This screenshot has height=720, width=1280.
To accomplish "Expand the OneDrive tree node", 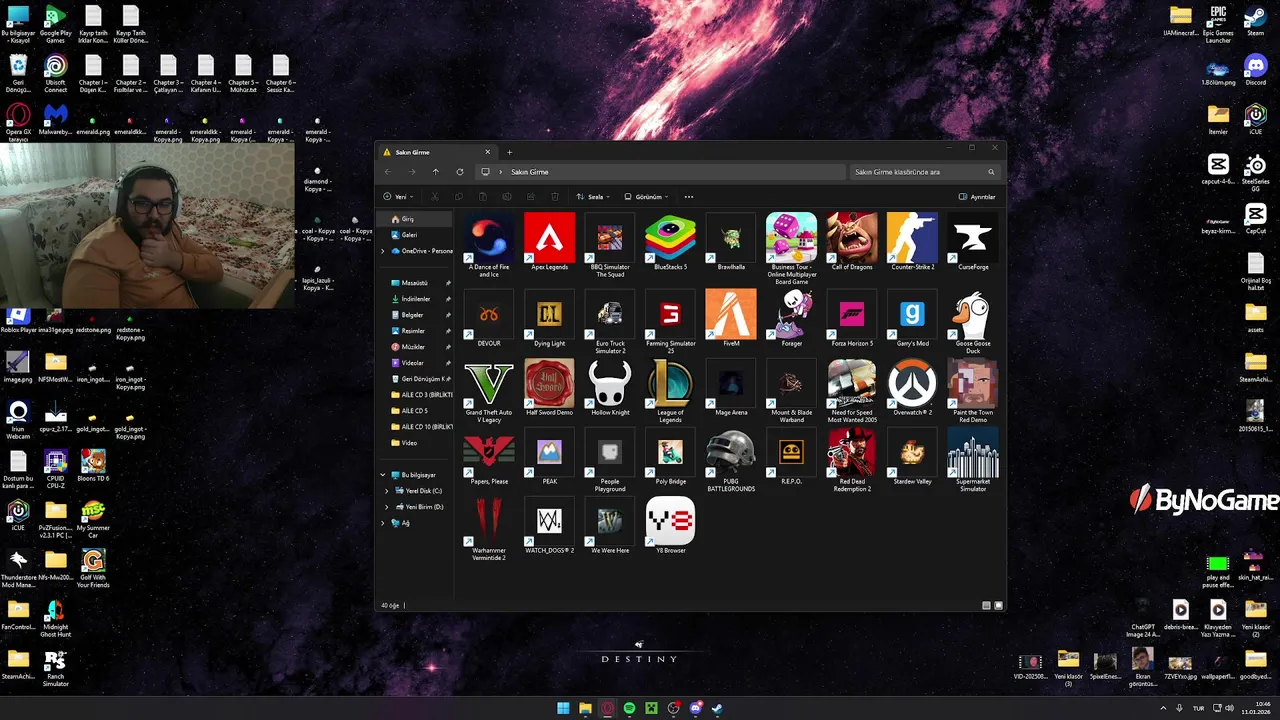I will (383, 251).
